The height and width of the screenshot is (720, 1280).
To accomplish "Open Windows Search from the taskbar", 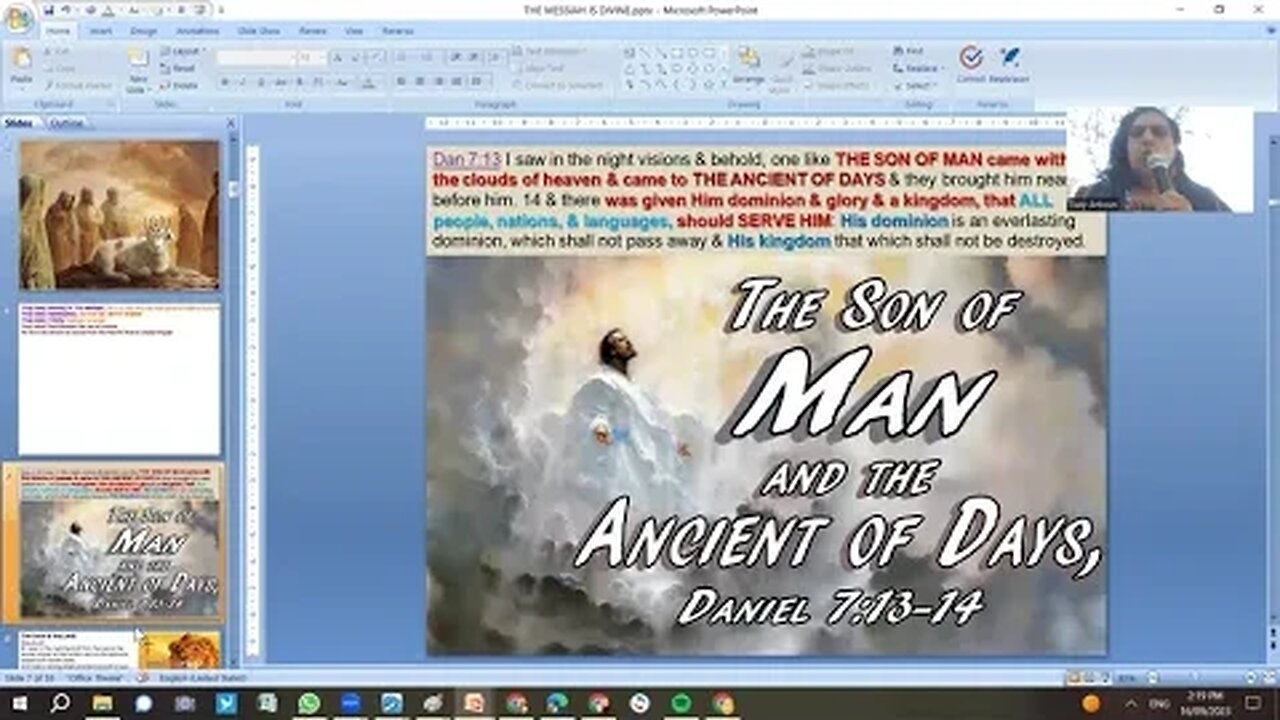I will click(x=60, y=703).
